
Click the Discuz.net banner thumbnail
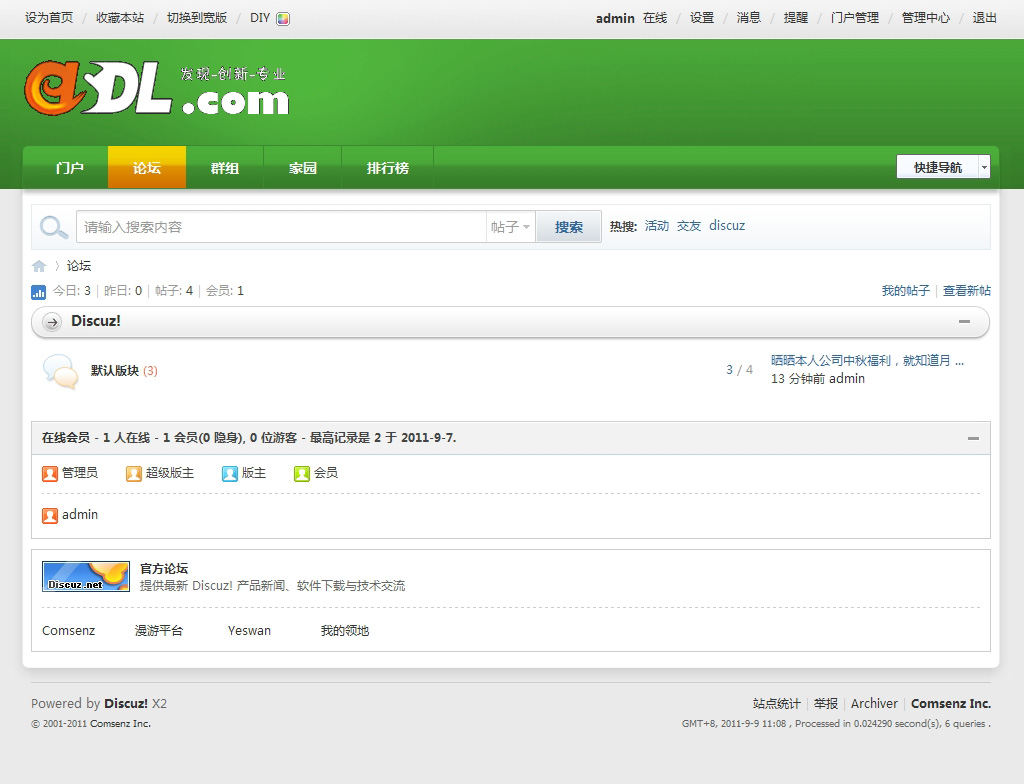(86, 576)
